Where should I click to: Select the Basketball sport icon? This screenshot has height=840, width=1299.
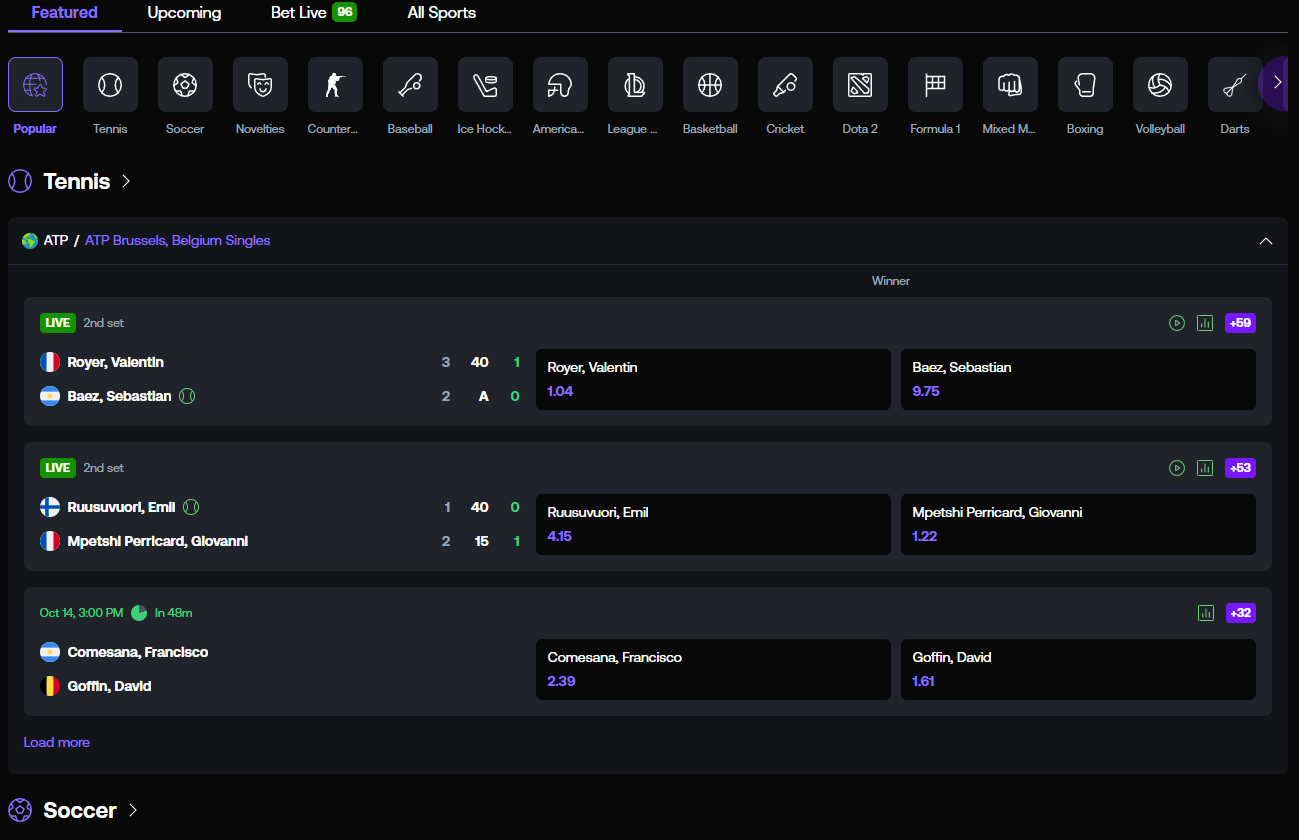(x=710, y=85)
